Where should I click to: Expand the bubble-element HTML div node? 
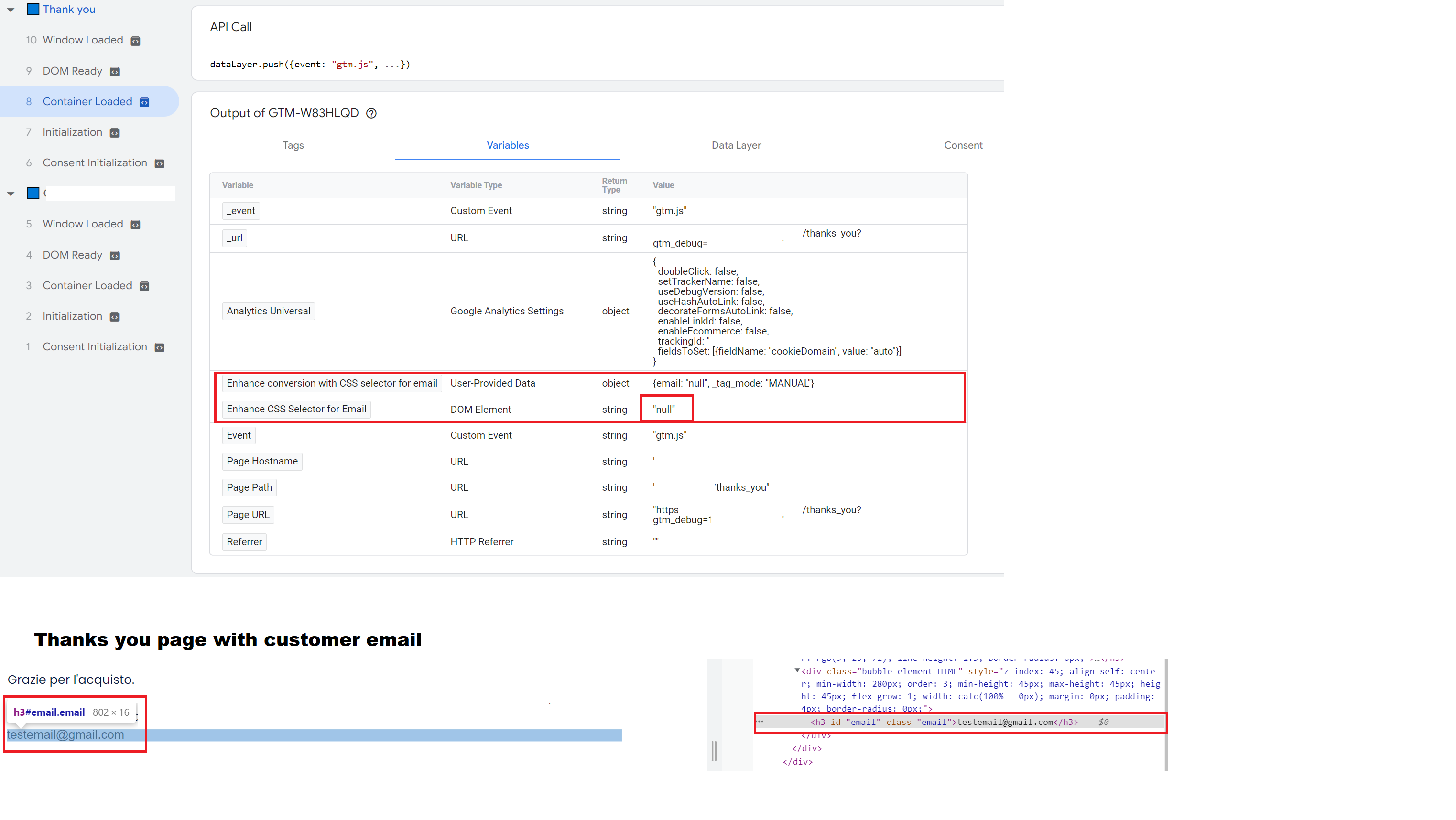coord(797,670)
